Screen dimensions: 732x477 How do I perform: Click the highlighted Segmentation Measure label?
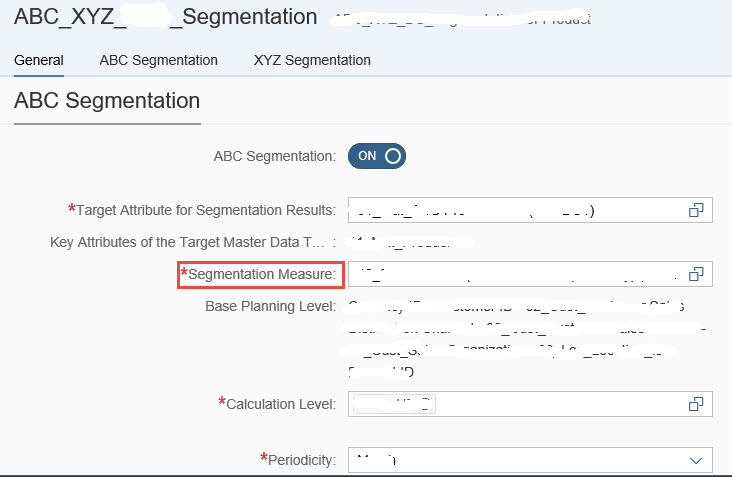(x=261, y=274)
